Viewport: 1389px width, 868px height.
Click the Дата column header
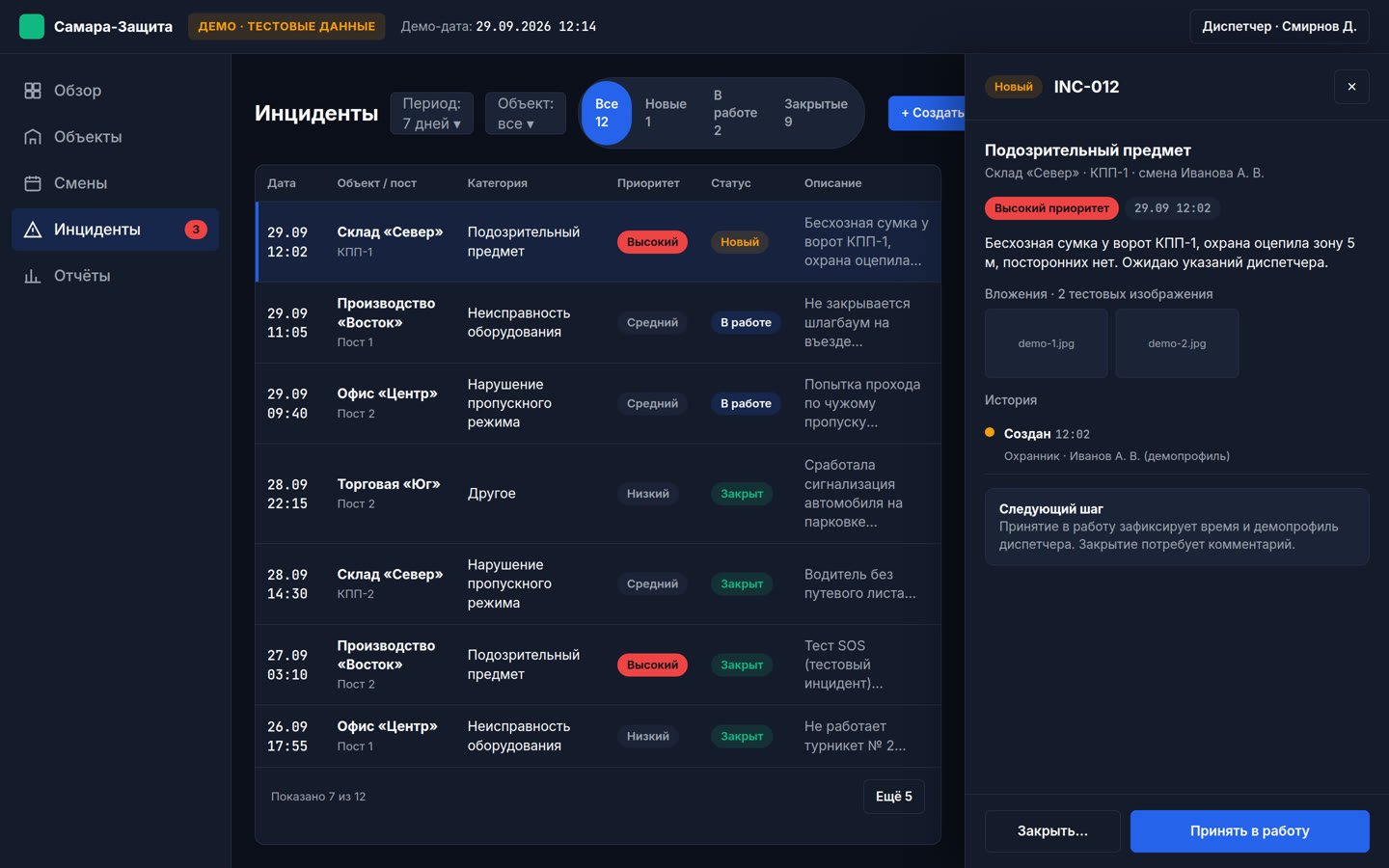pos(282,183)
